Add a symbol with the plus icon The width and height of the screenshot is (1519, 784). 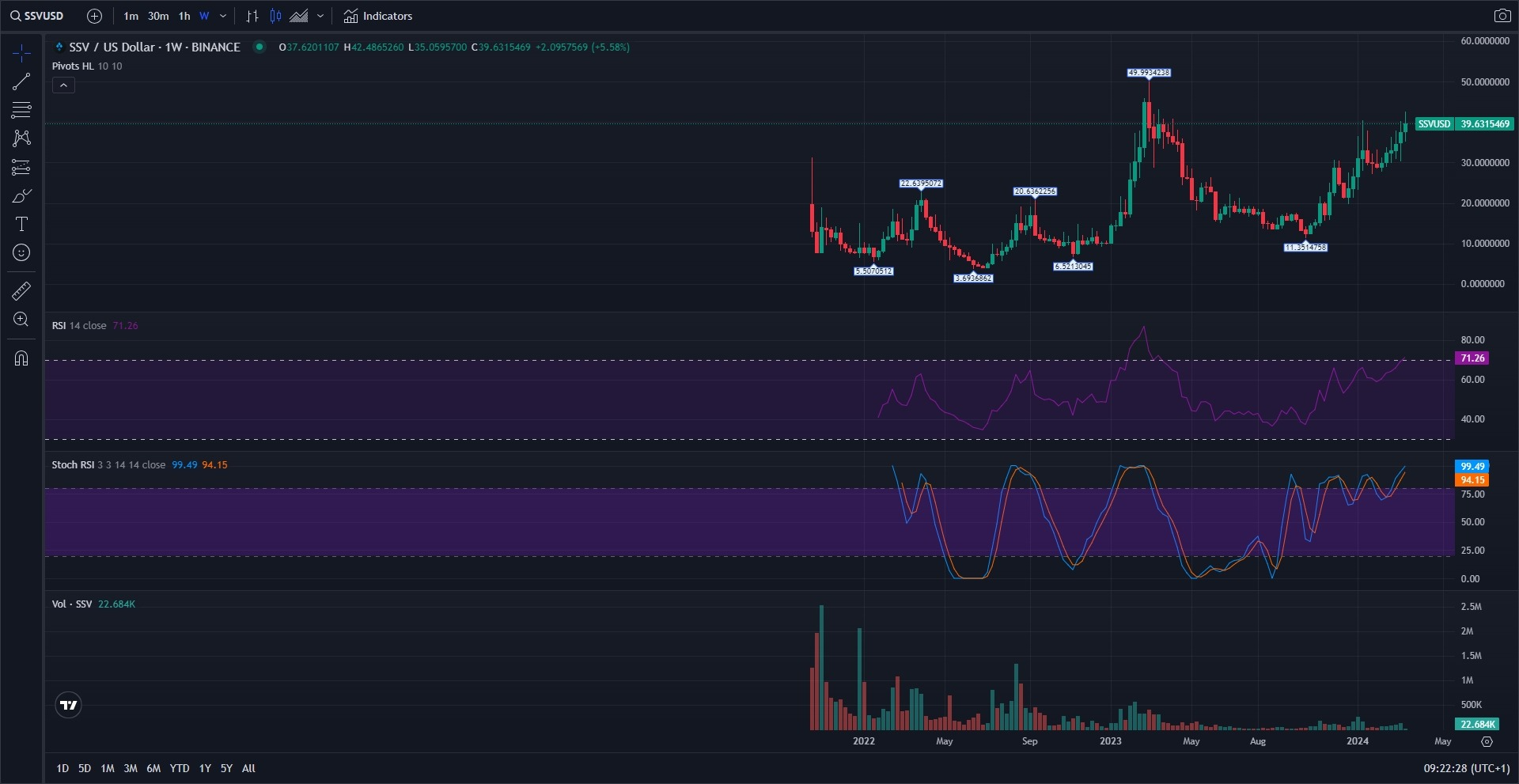pyautogui.click(x=94, y=16)
